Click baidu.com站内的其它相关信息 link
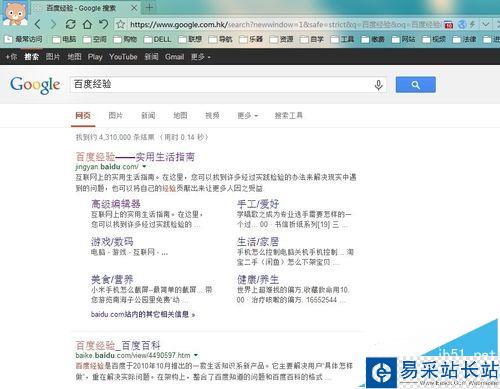This screenshot has width=500, height=389. pos(143,314)
